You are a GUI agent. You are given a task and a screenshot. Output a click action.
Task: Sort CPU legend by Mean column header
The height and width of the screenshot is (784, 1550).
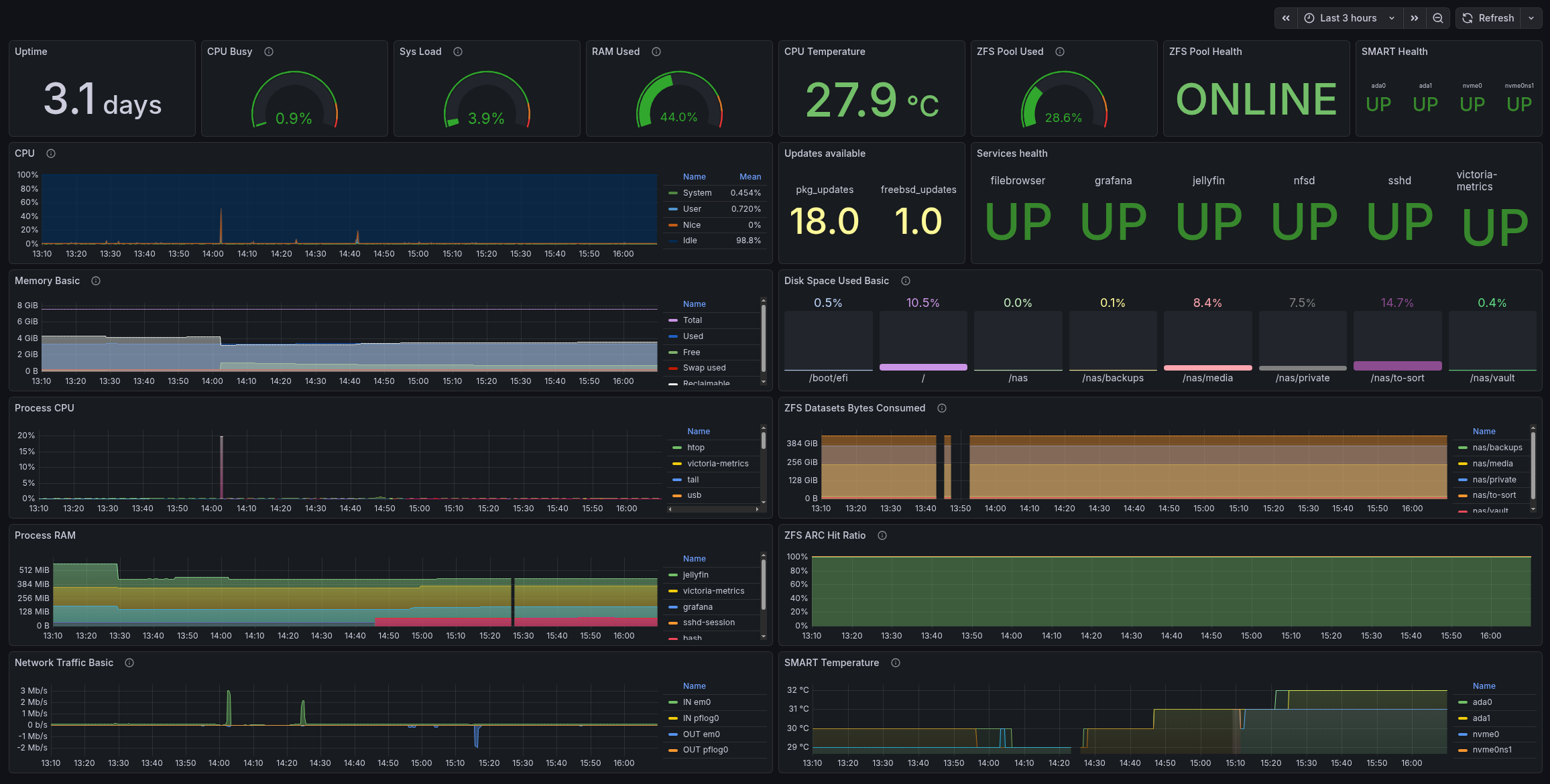click(750, 177)
